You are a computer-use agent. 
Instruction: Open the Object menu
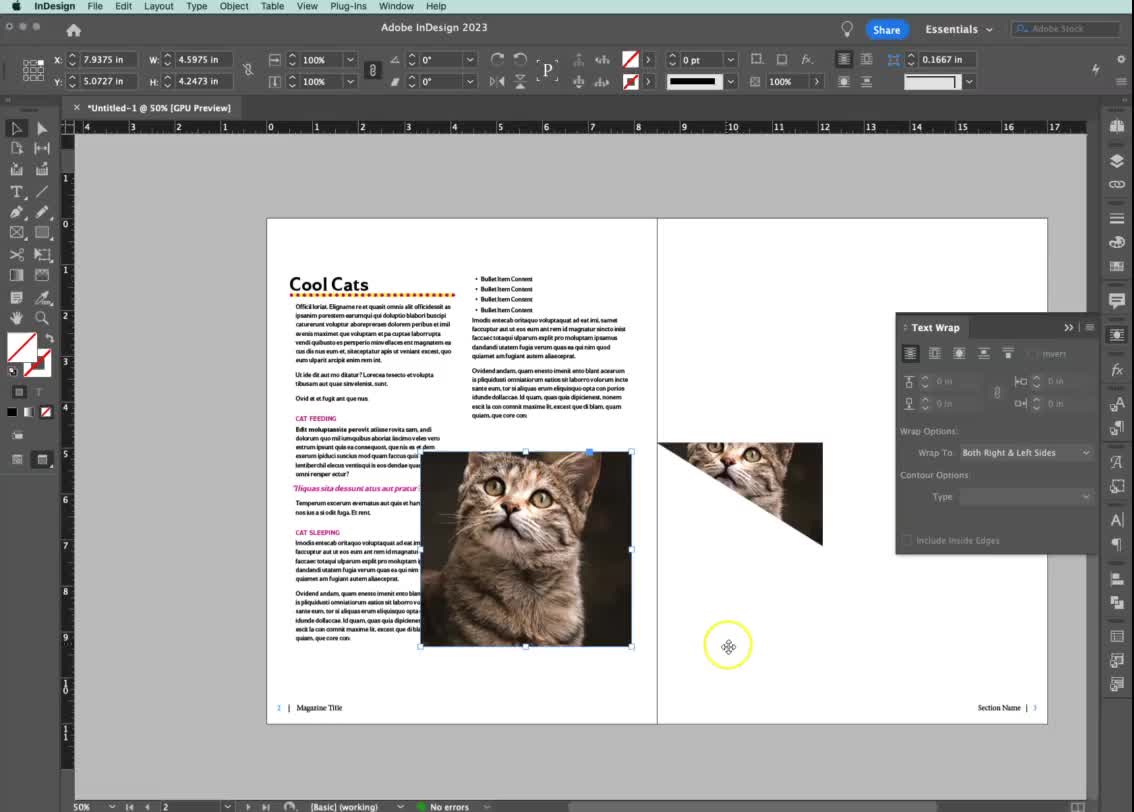click(x=233, y=7)
